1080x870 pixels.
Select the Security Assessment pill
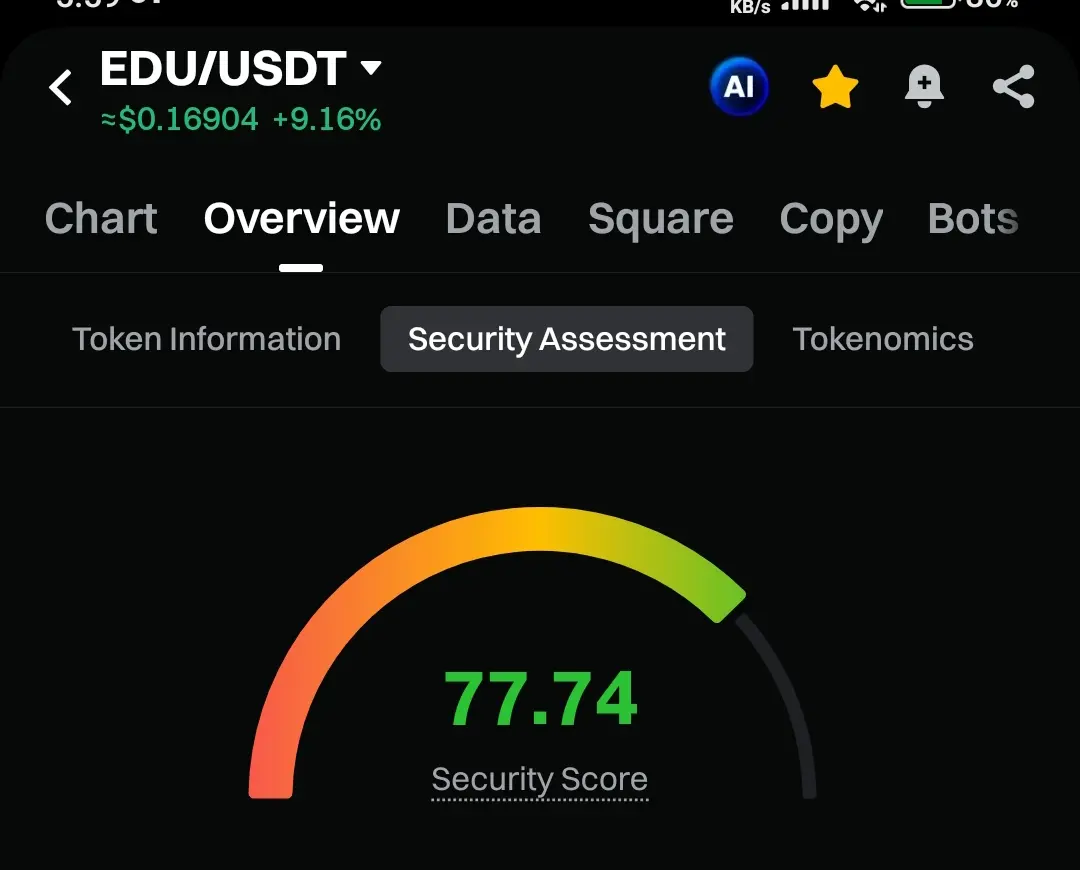pyautogui.click(x=567, y=339)
